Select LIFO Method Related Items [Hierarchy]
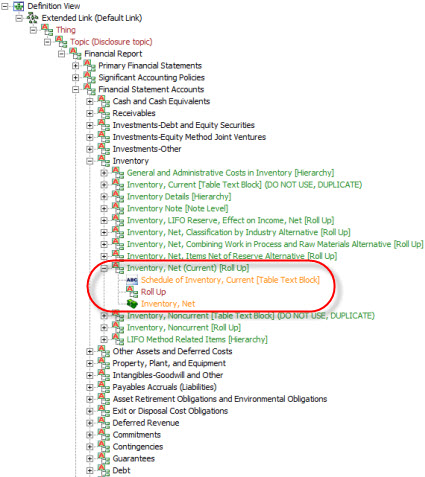The width and height of the screenshot is (425, 477). (x=197, y=339)
